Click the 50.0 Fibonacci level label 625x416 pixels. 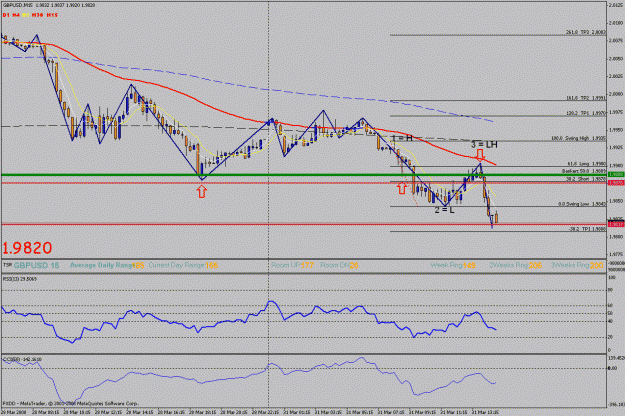tap(584, 171)
